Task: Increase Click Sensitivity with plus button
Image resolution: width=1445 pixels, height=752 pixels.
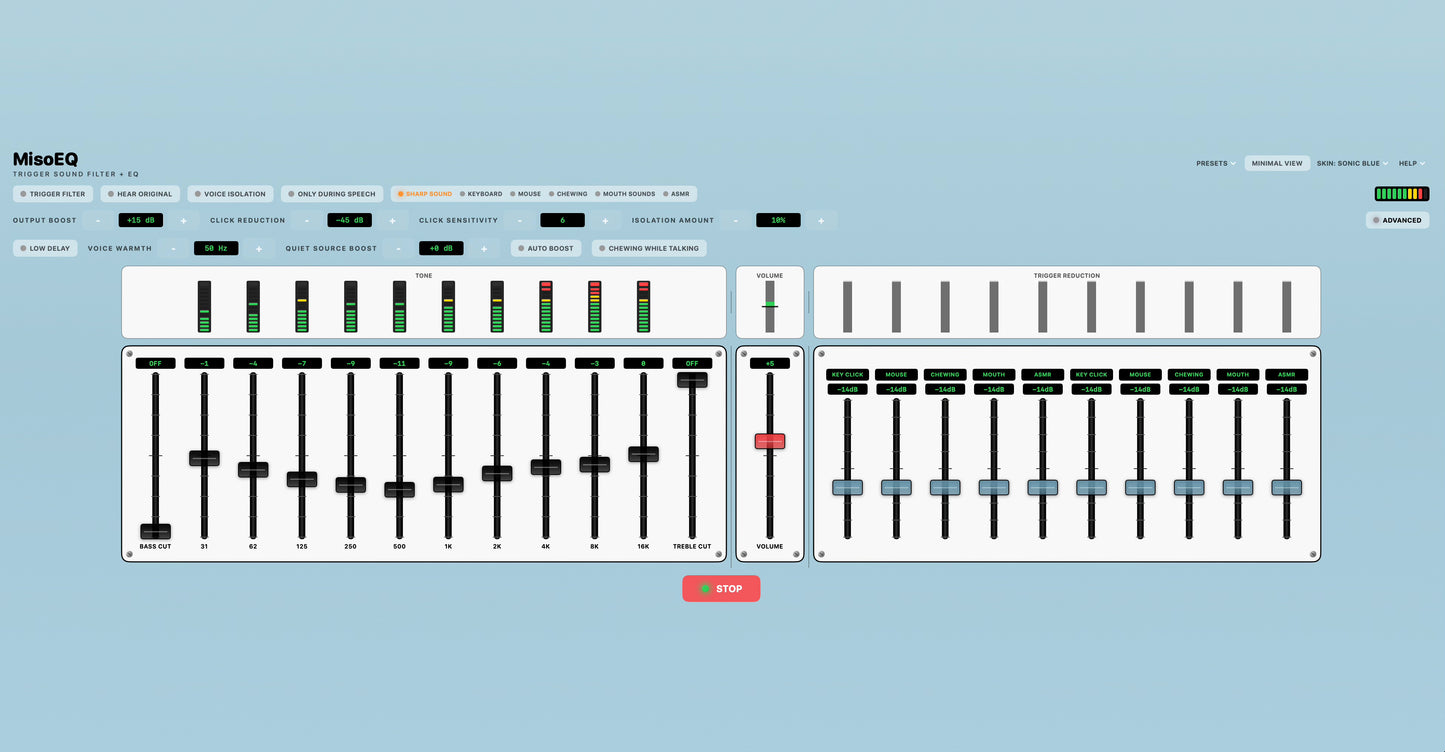Action: 605,220
